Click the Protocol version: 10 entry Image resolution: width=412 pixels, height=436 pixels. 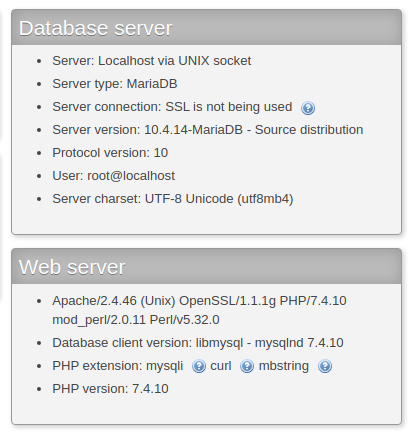point(110,153)
